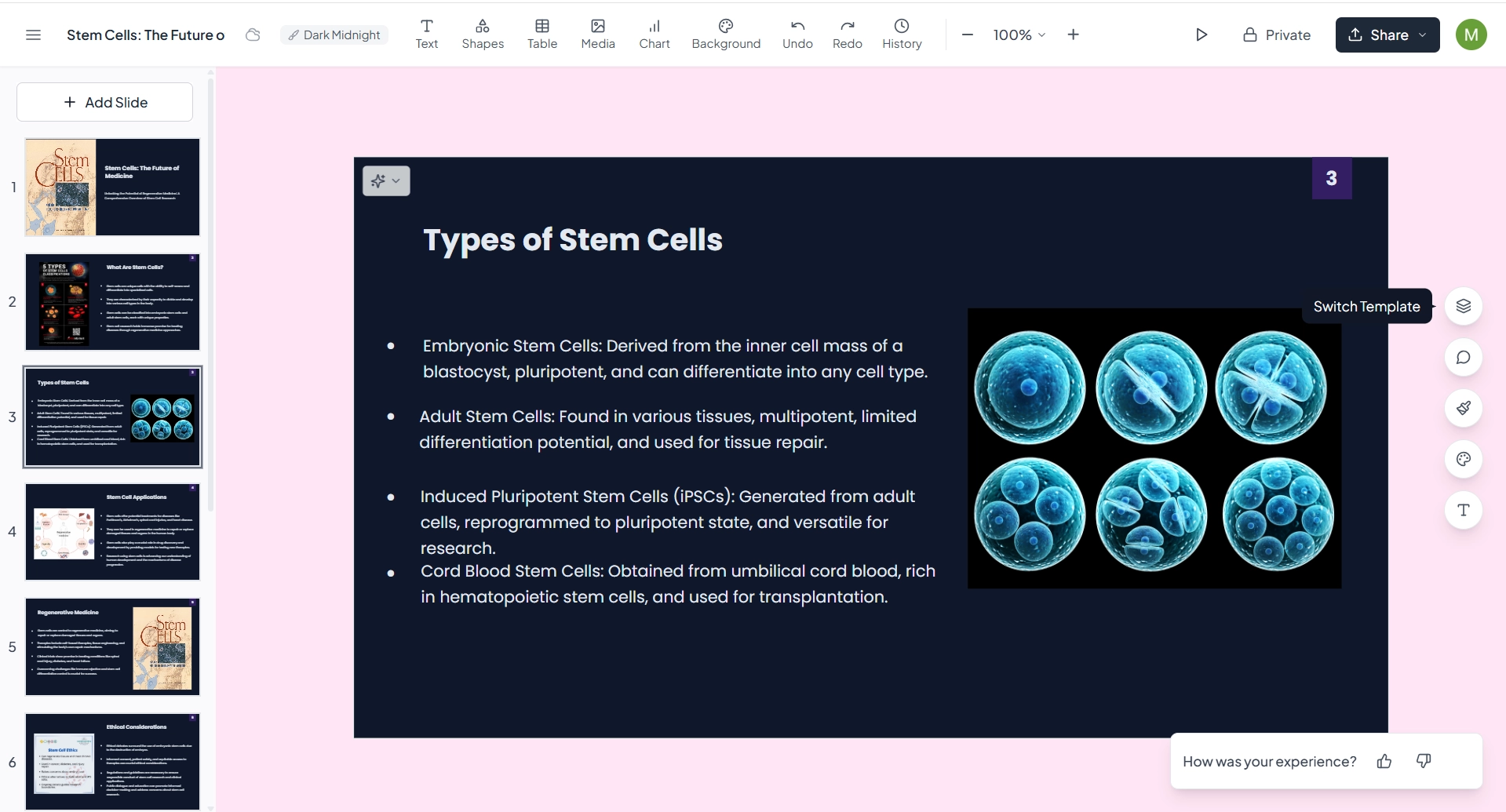The width and height of the screenshot is (1506, 812).
Task: Undo the last action
Action: coord(797,35)
